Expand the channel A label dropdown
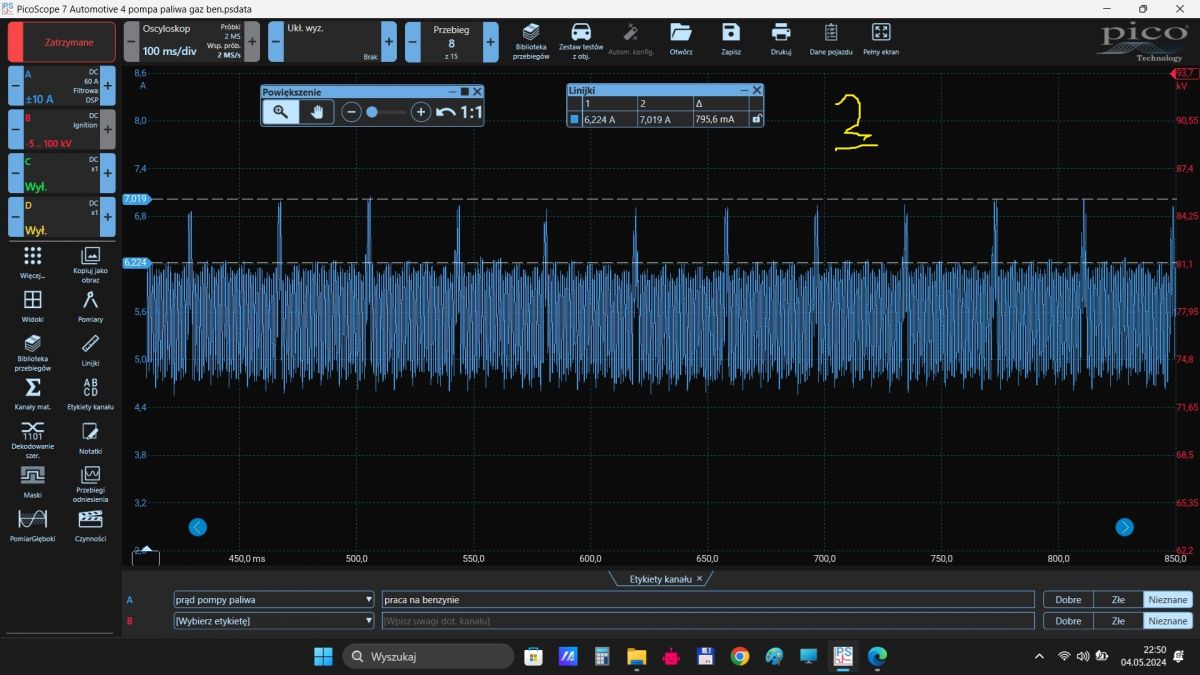 coord(368,600)
